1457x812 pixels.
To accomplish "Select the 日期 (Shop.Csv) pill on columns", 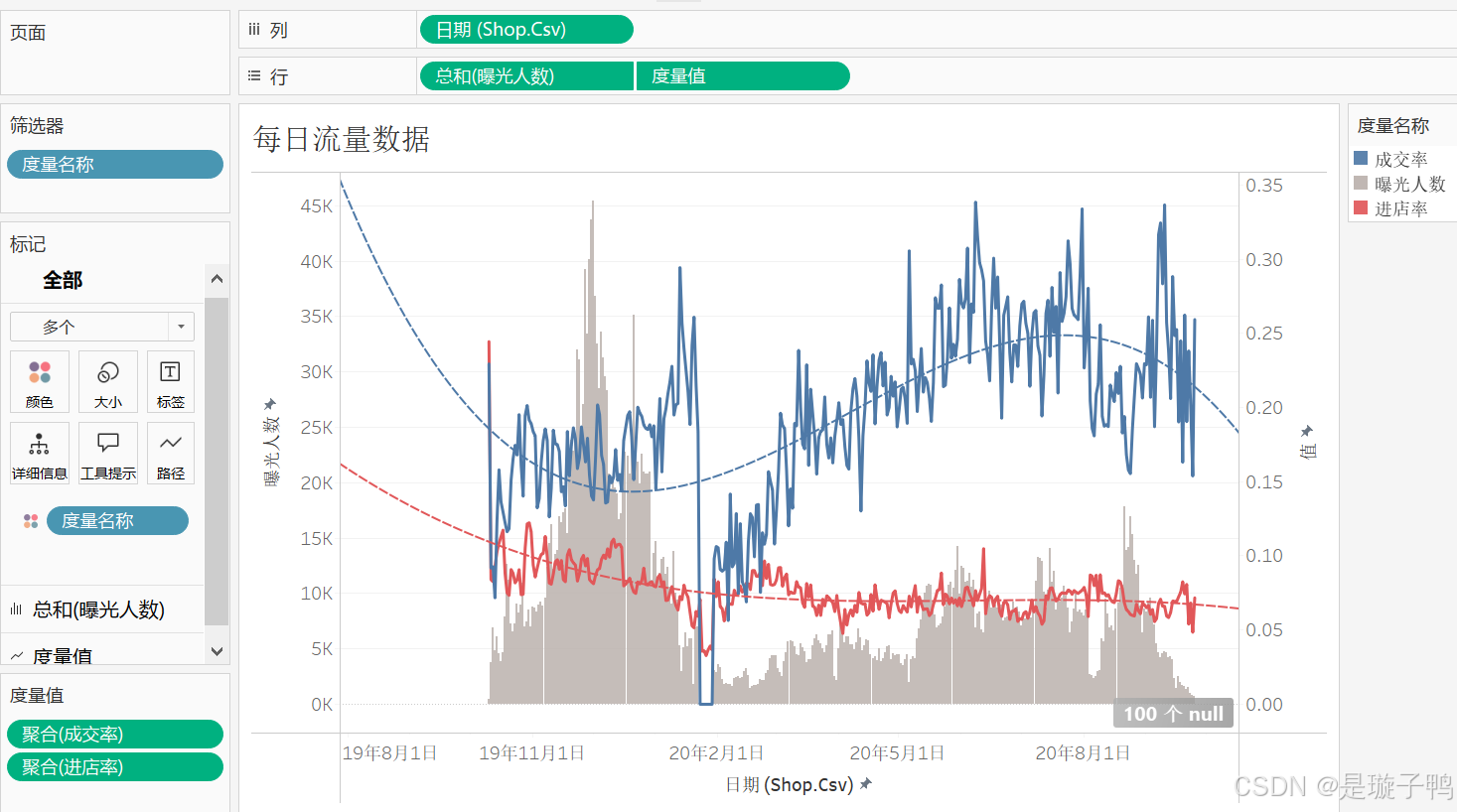I will click(526, 30).
